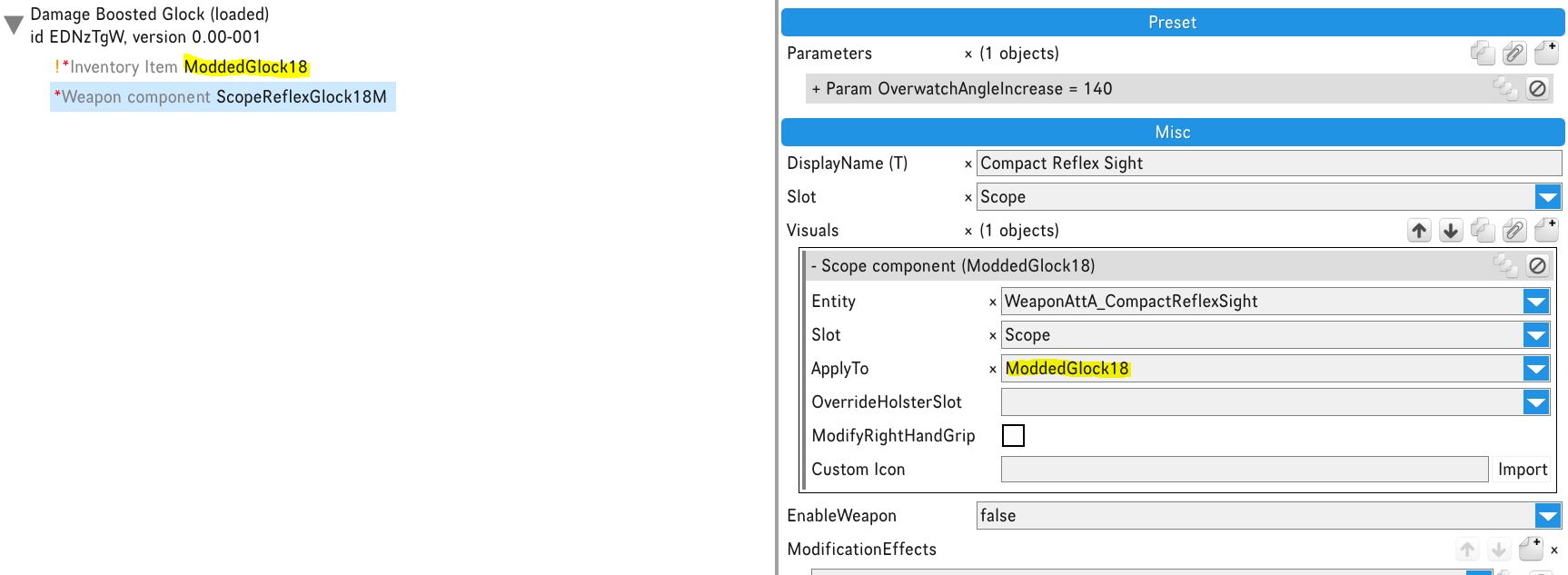Screen dimensions: 1568x575
Task: Copy Visuals objects via duplicate icon
Action: 1483,231
